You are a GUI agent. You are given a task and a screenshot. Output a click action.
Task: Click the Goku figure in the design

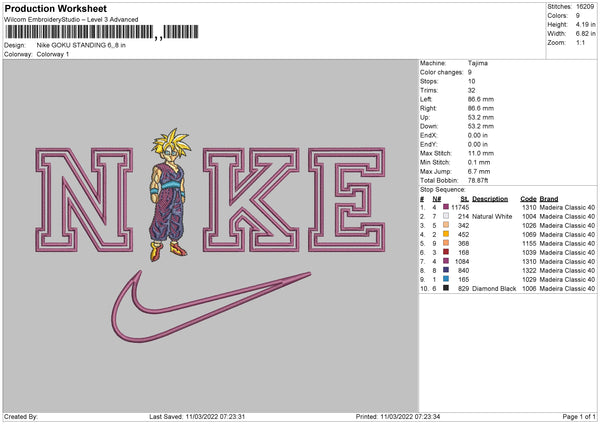pos(170,195)
